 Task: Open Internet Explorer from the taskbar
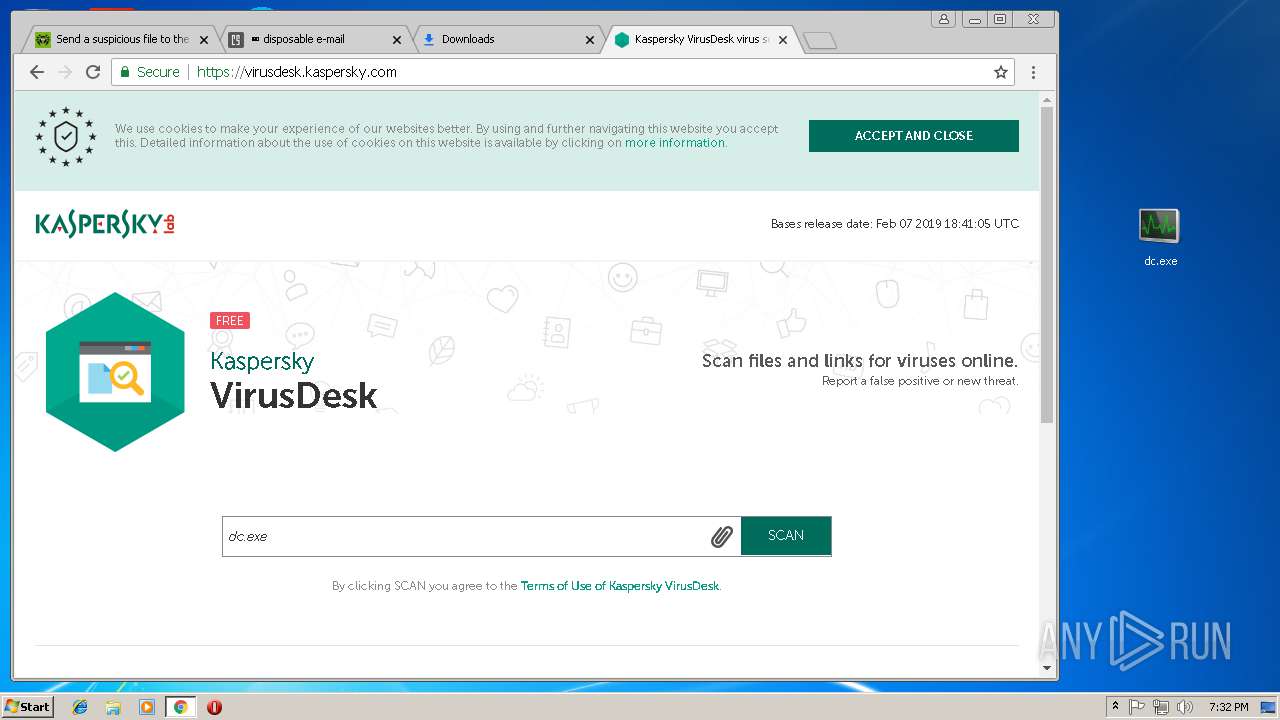click(80, 707)
